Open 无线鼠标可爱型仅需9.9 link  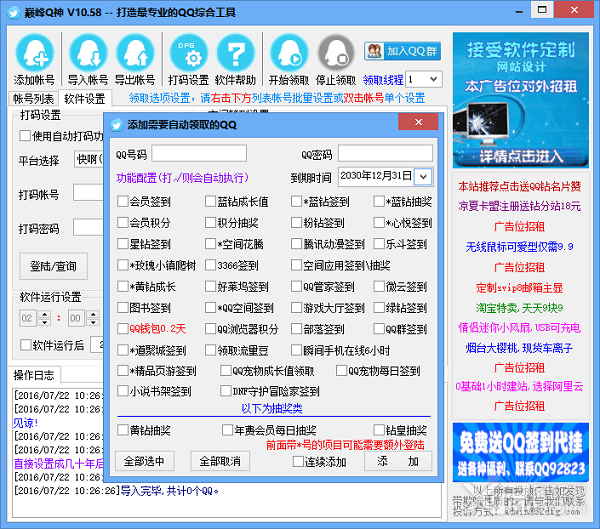coord(519,247)
